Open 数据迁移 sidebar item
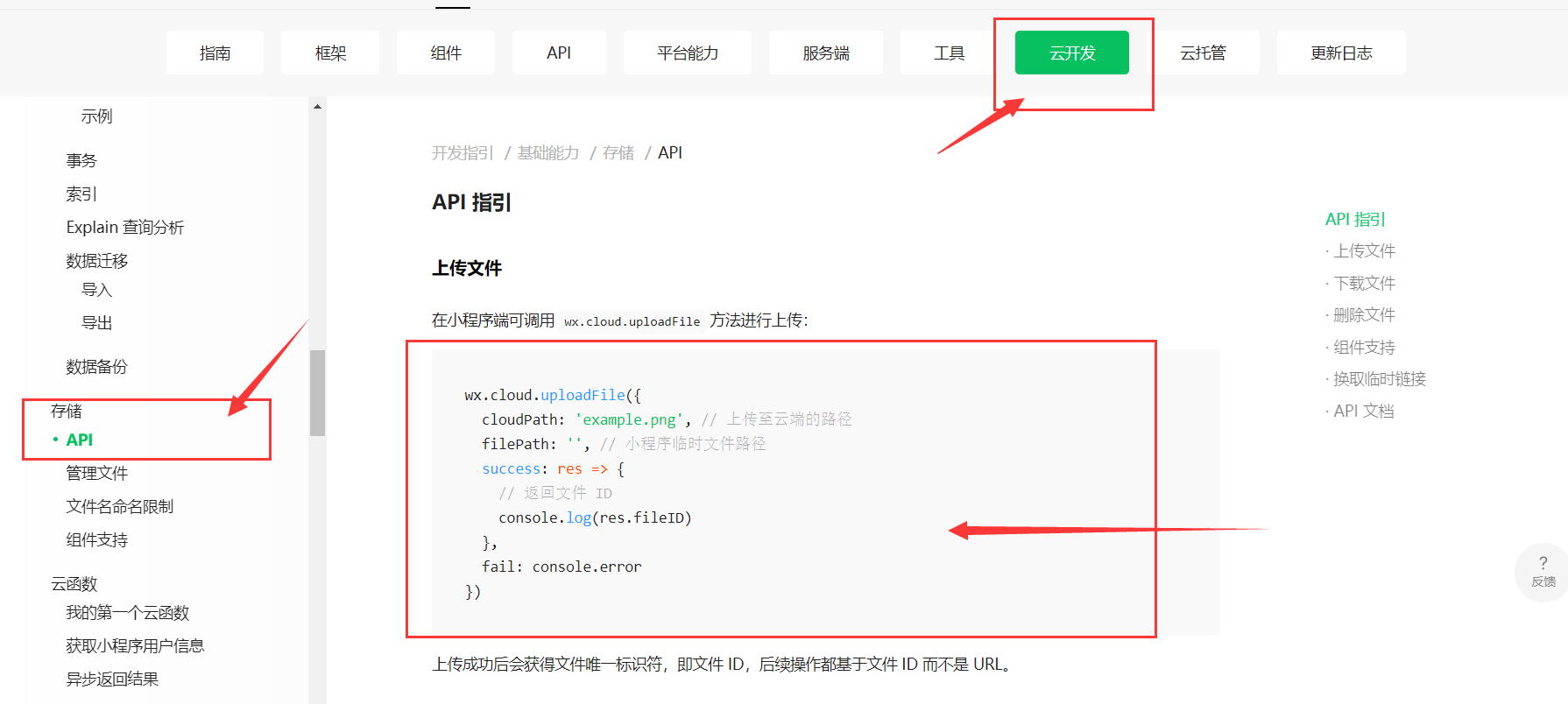 (x=97, y=261)
